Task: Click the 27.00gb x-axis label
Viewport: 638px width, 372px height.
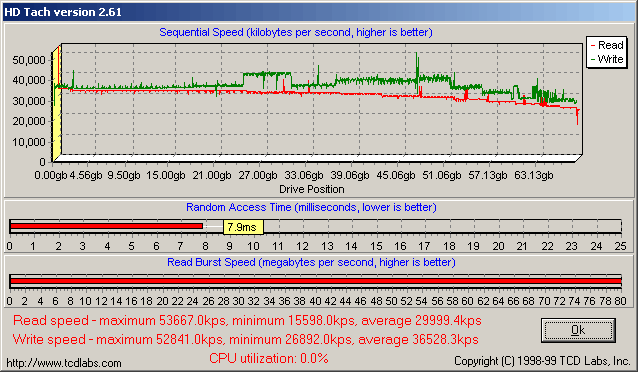Action: (x=258, y=175)
